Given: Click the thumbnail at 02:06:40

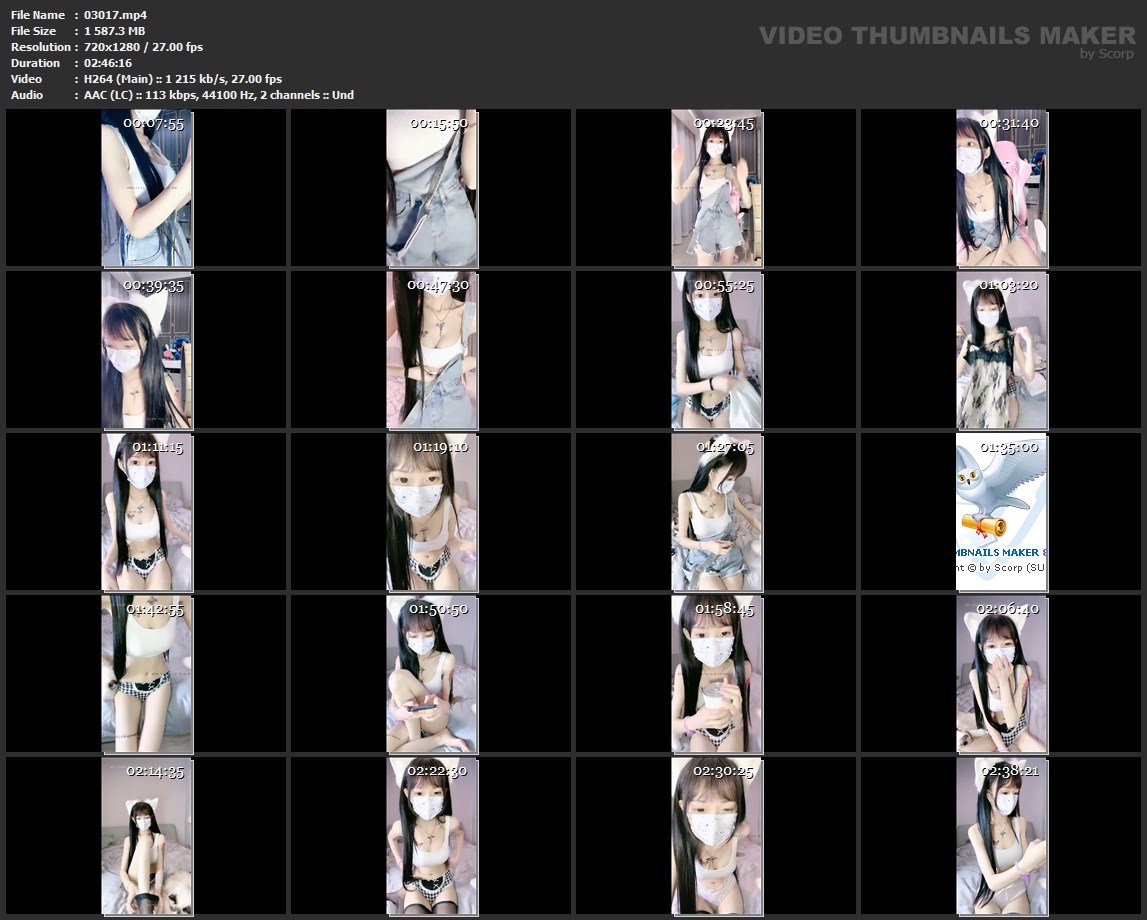Looking at the screenshot, I should 1001,674.
